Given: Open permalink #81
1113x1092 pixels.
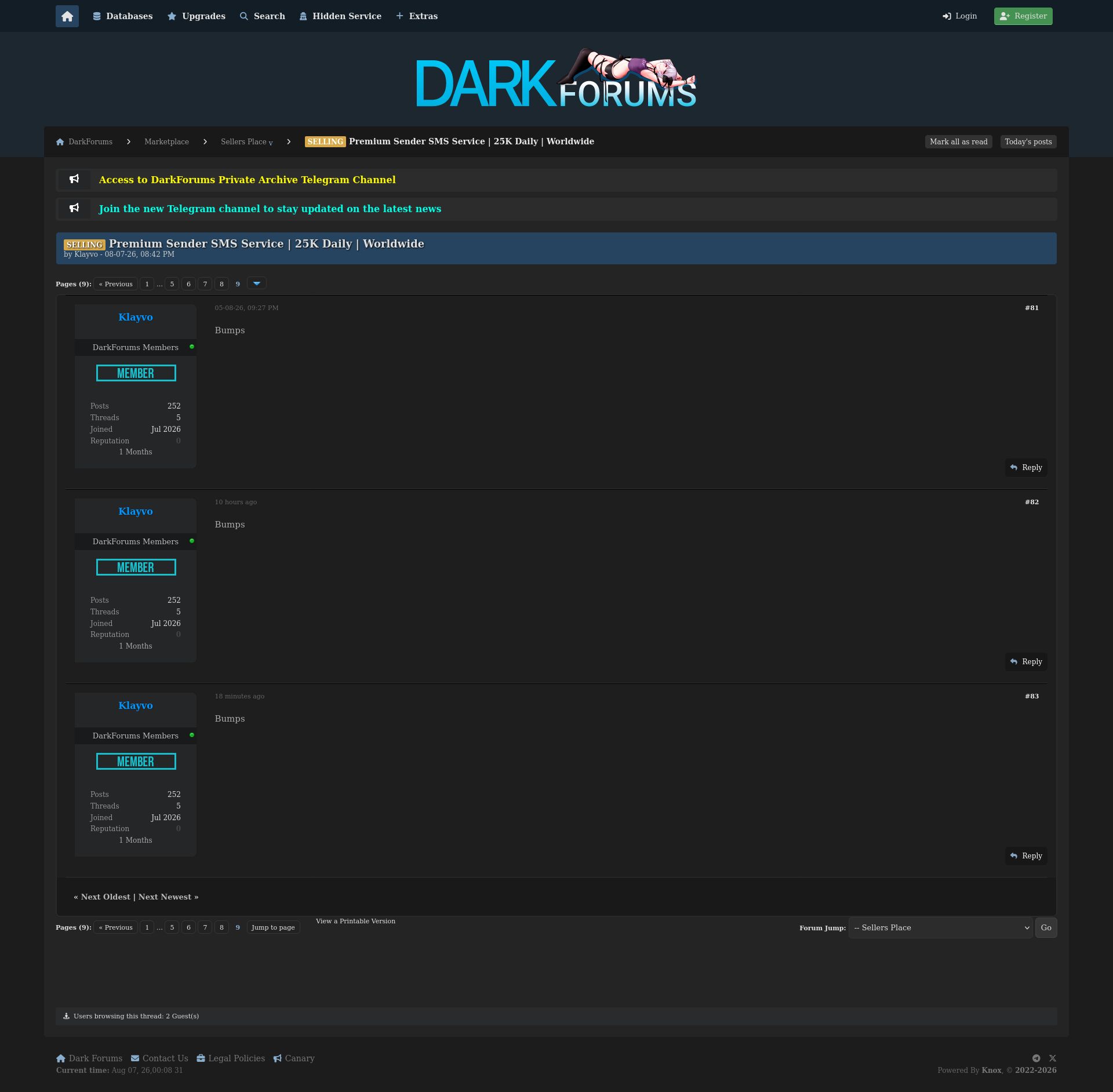Looking at the screenshot, I should click(1032, 308).
